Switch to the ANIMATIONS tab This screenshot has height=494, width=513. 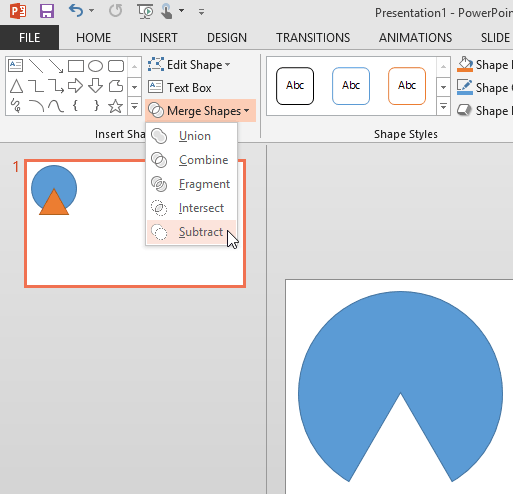point(415,37)
